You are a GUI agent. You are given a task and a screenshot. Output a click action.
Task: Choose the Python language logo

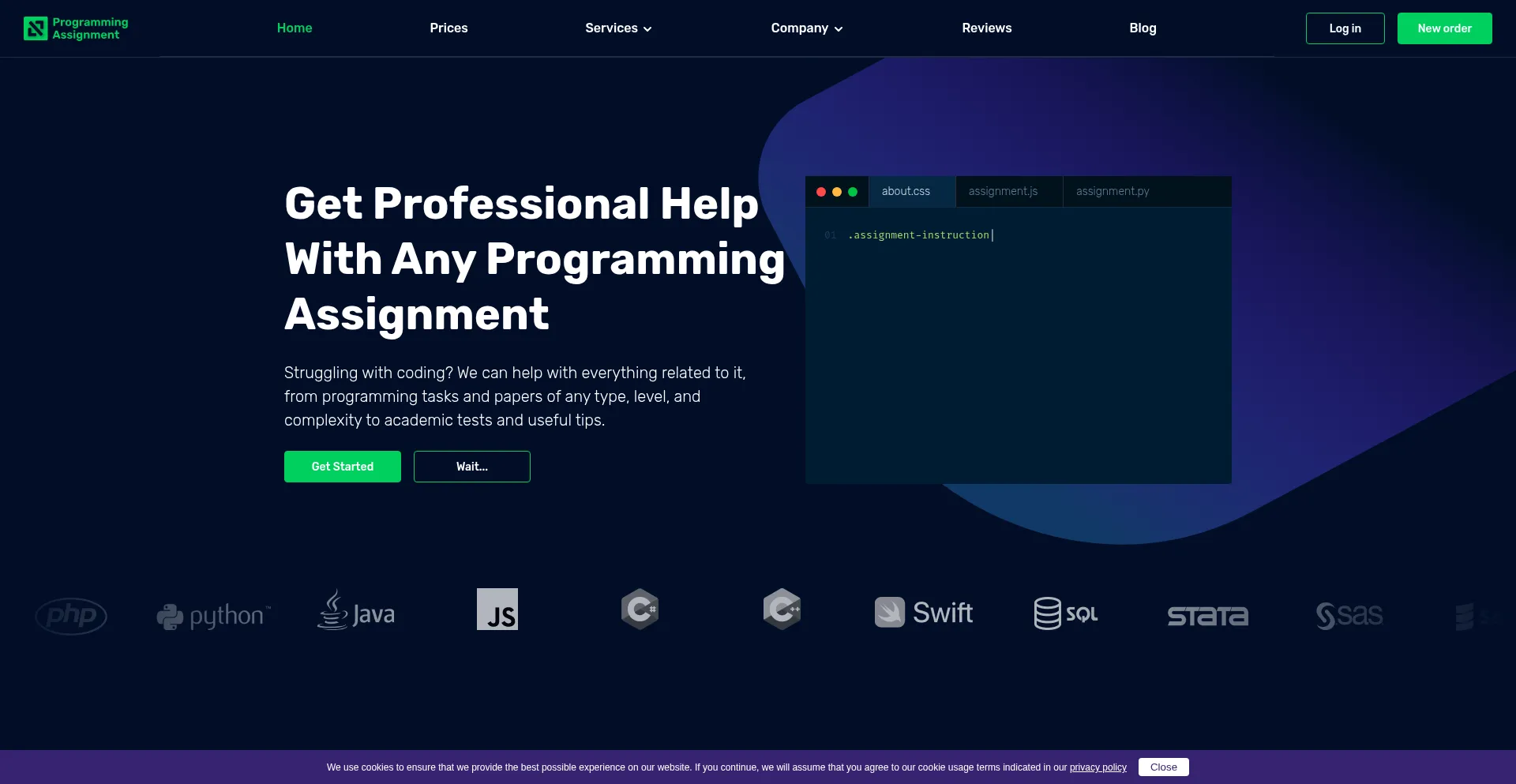[x=213, y=615]
